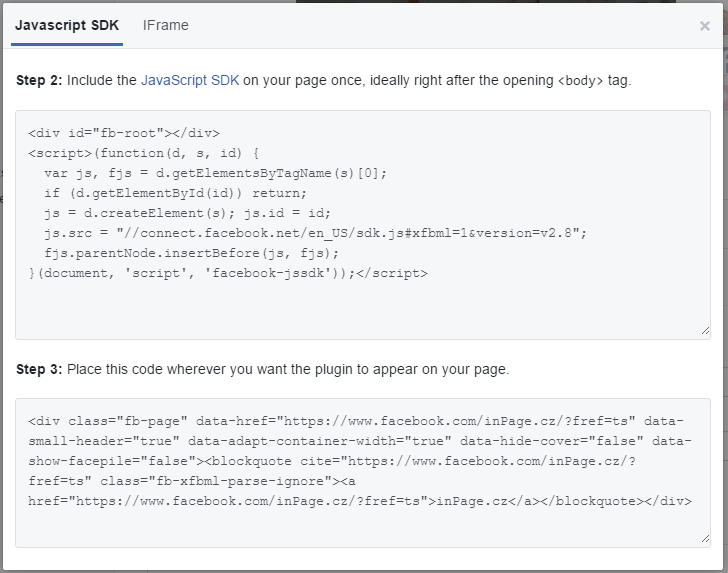Switch to the IFrame tab
The width and height of the screenshot is (728, 573).
165,25
